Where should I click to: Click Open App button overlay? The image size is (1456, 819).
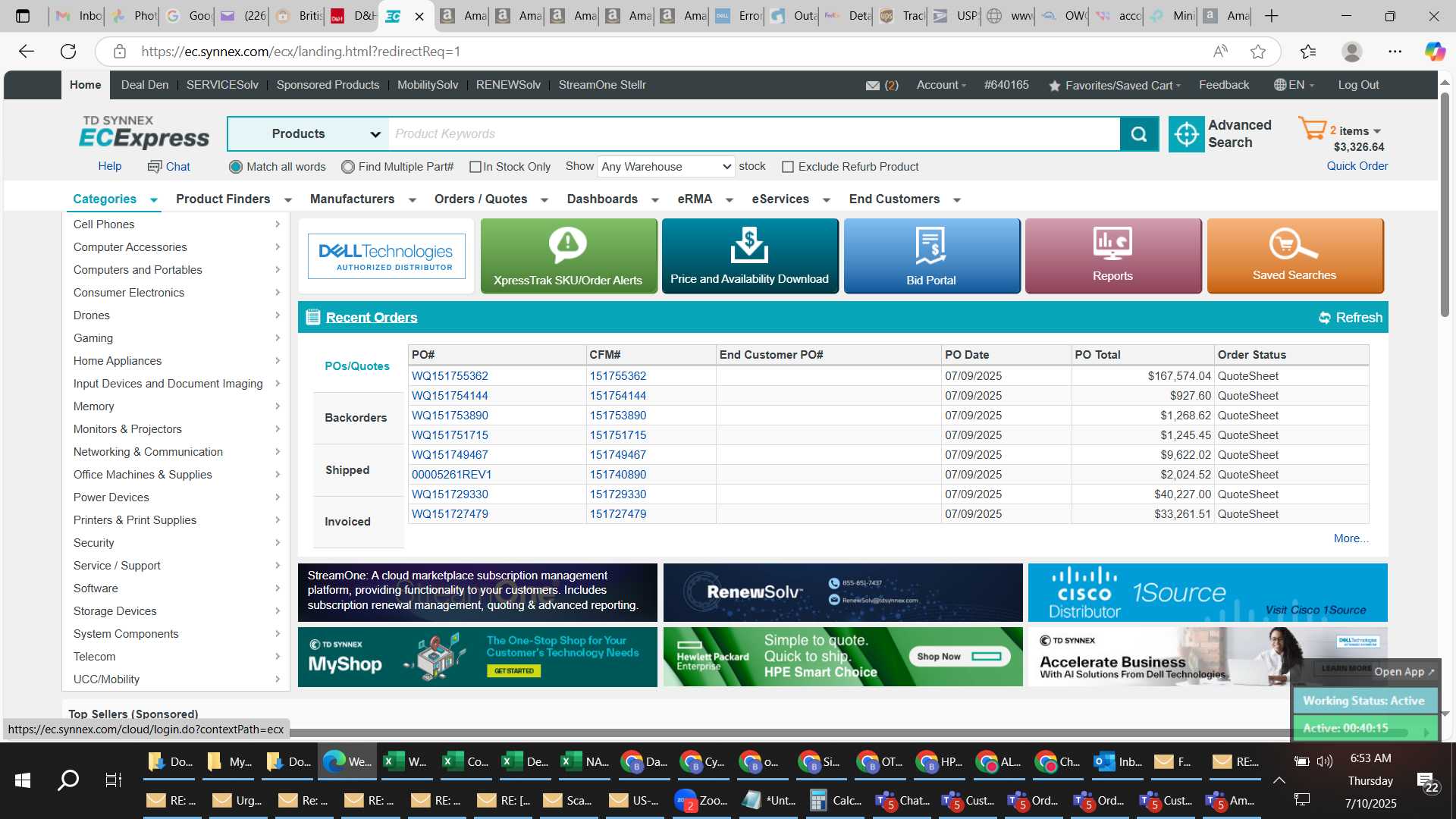(x=1404, y=672)
